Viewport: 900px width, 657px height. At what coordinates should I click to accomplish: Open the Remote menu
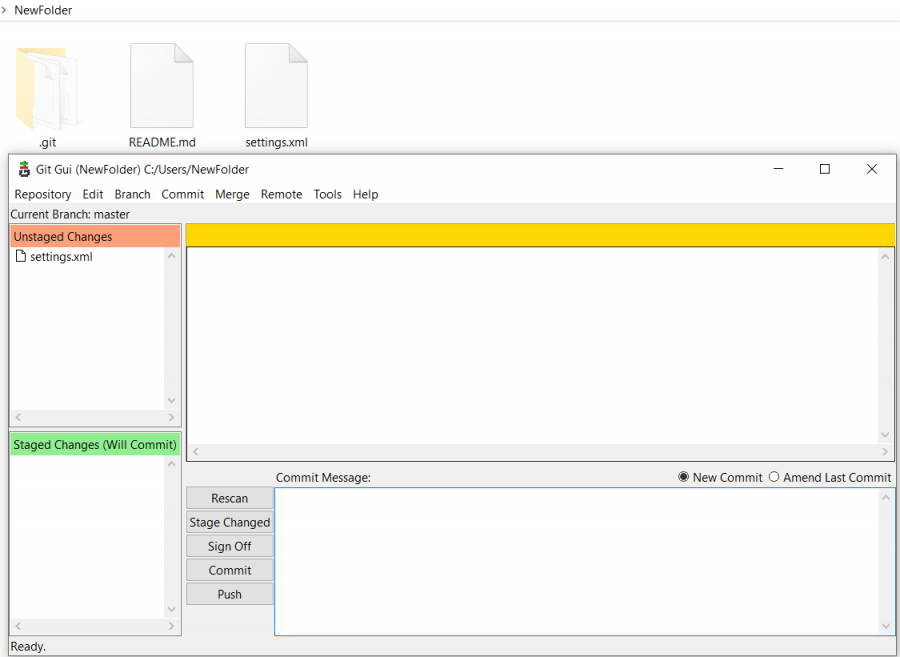coord(281,194)
